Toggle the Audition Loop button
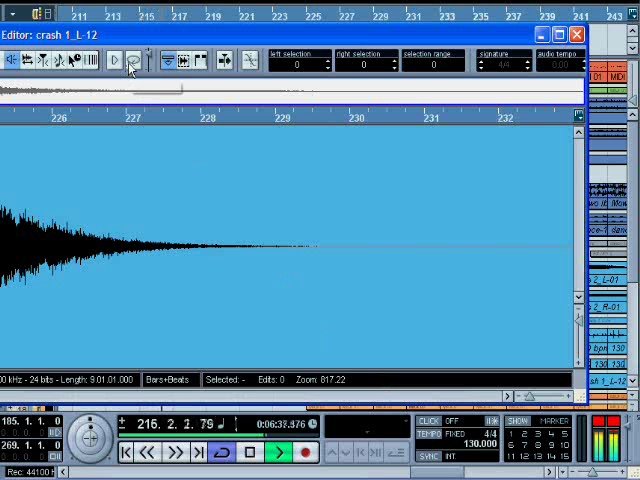 pos(133,60)
